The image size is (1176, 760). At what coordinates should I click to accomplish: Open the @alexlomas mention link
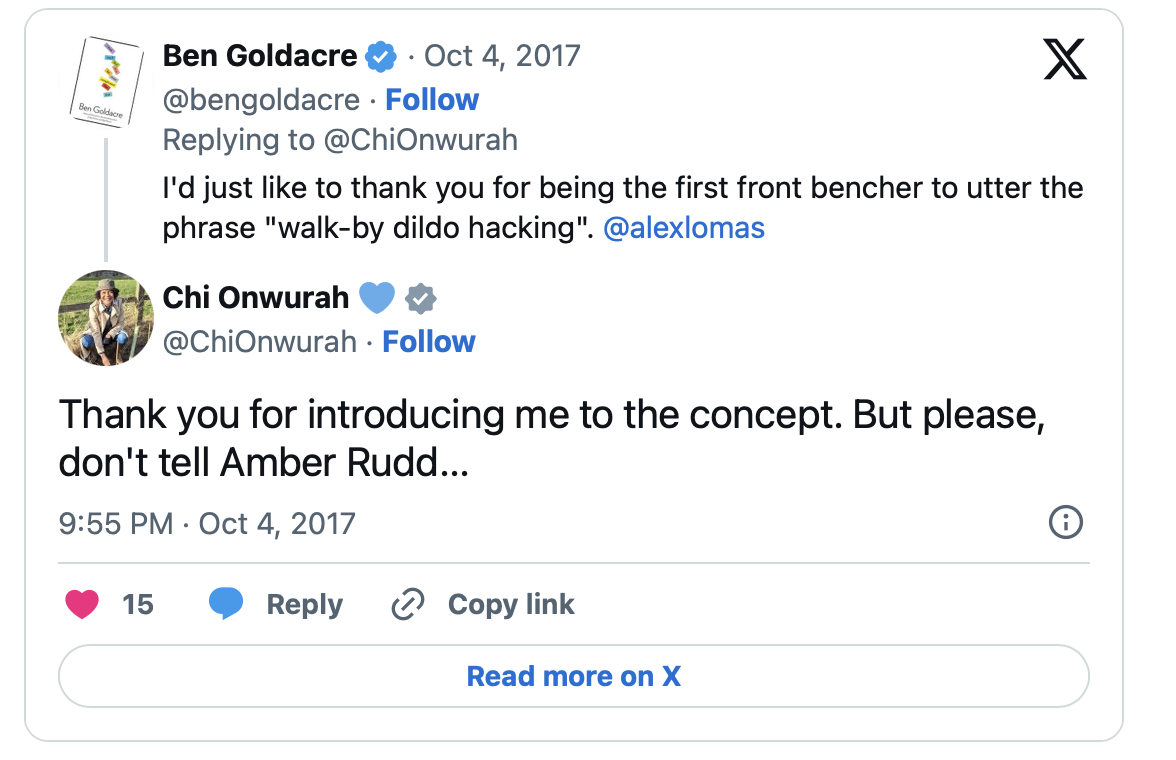[685, 228]
